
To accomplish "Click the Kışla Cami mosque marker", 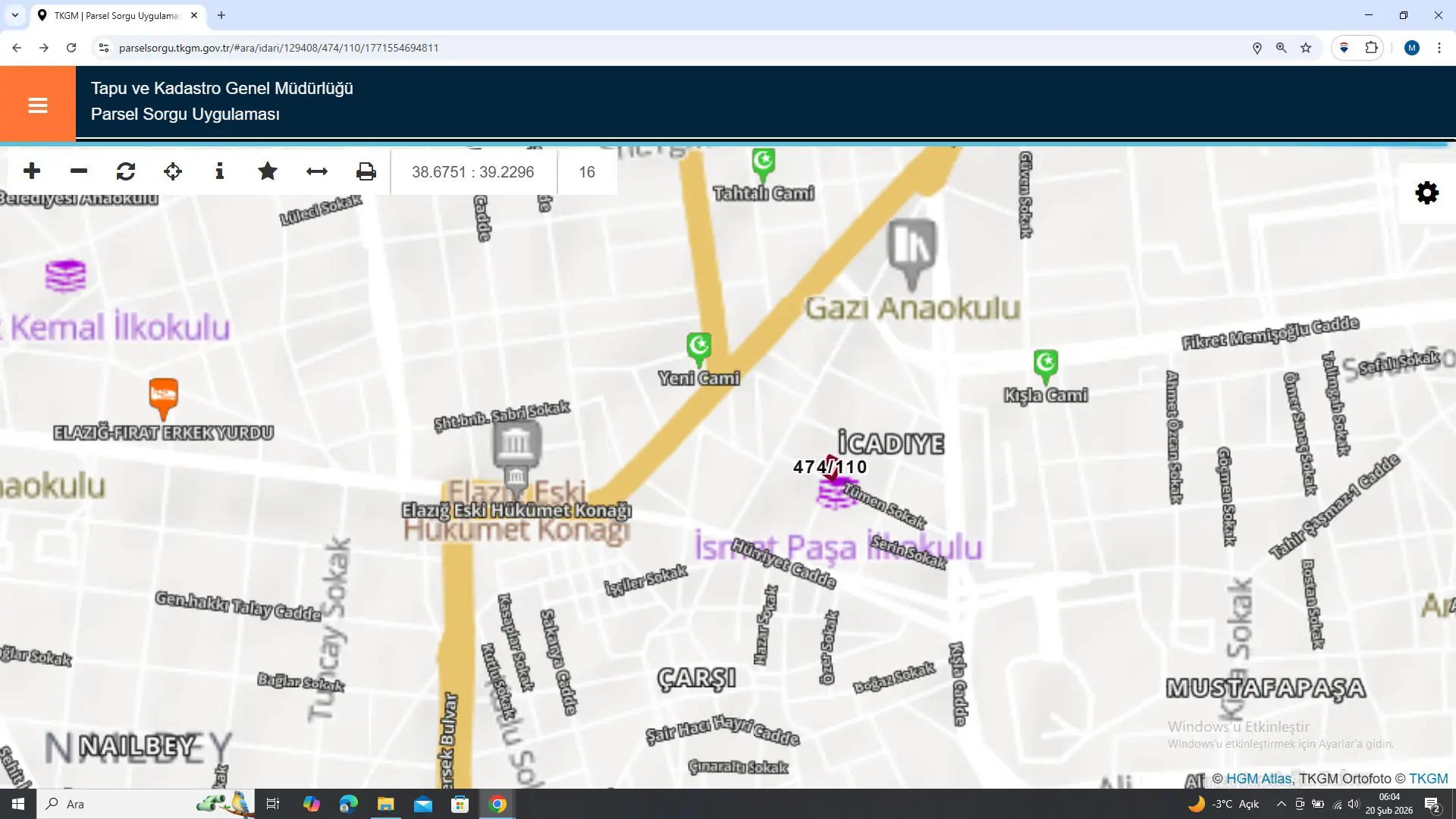I will click(x=1046, y=367).
